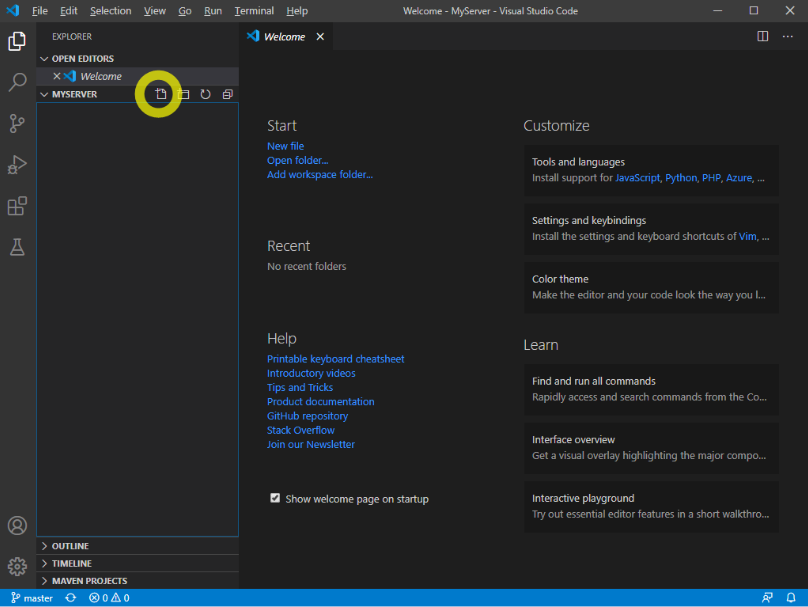Click Join our Newsletter link
The width and height of the screenshot is (808, 607).
311,444
